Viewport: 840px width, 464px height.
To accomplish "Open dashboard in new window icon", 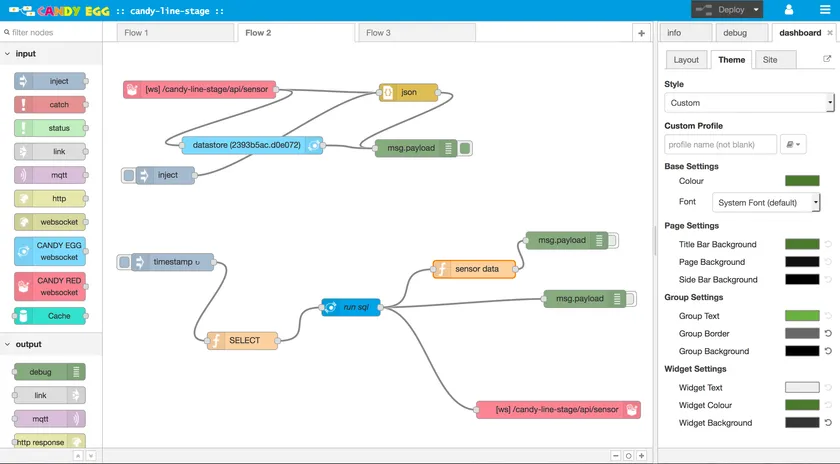I will pos(827,59).
